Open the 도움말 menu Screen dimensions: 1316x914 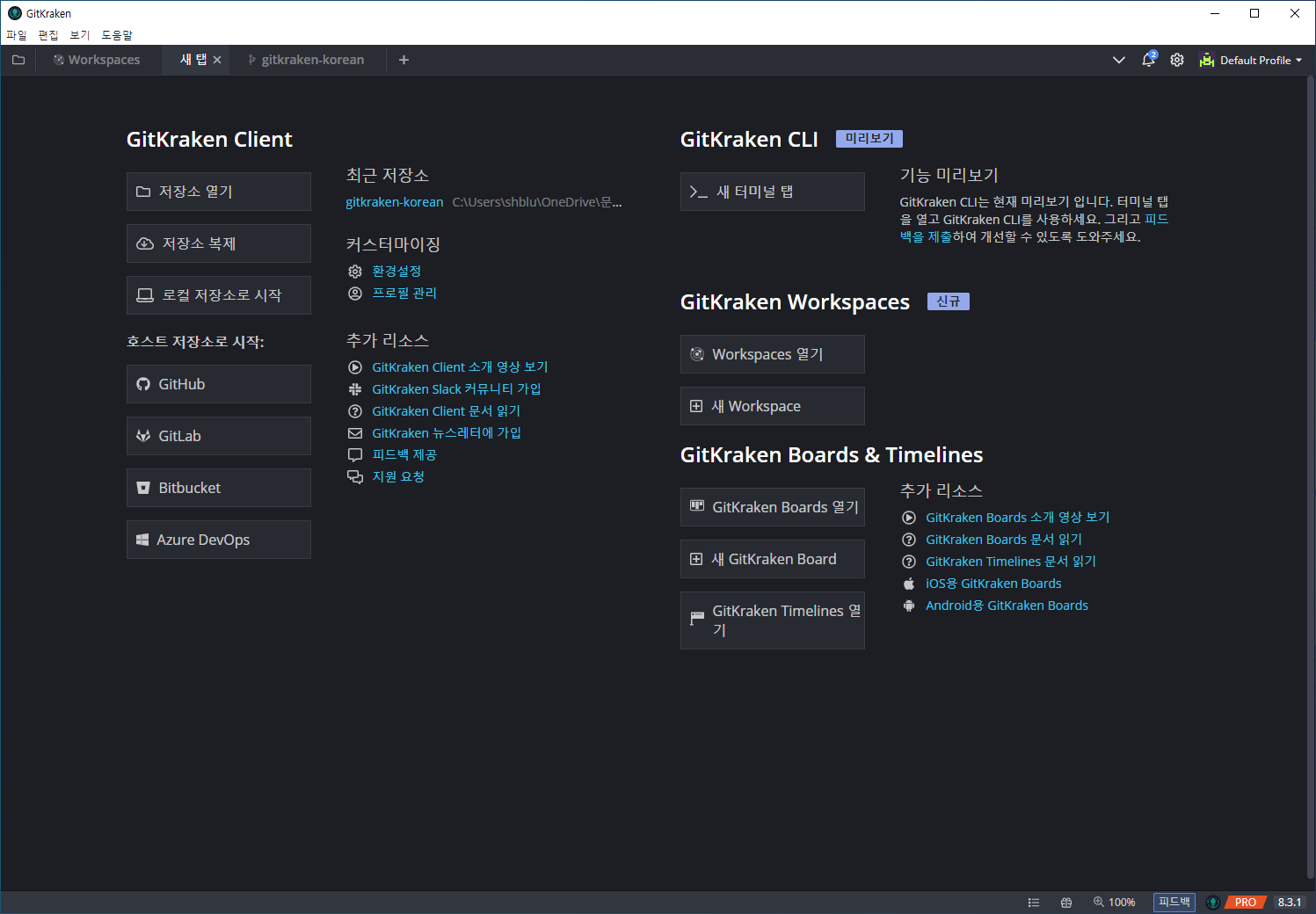click(x=117, y=35)
